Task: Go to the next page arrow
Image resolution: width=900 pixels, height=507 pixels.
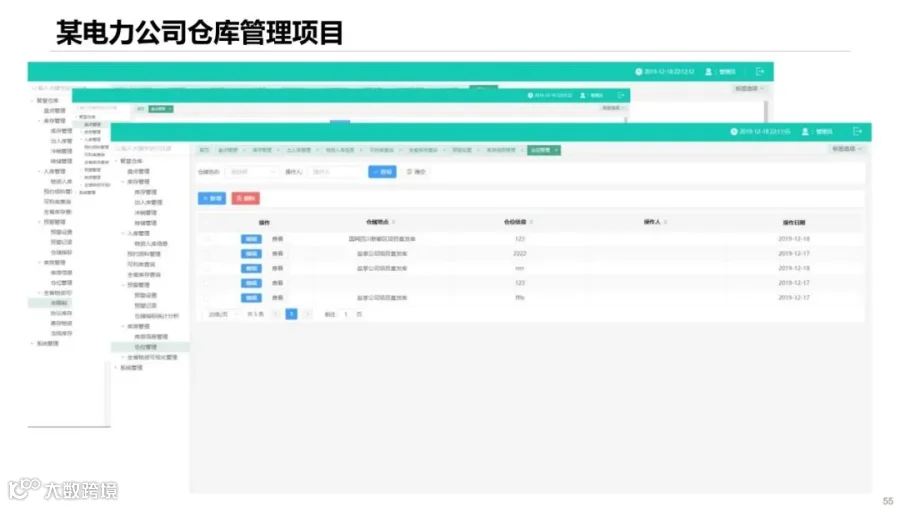Action: 307,314
